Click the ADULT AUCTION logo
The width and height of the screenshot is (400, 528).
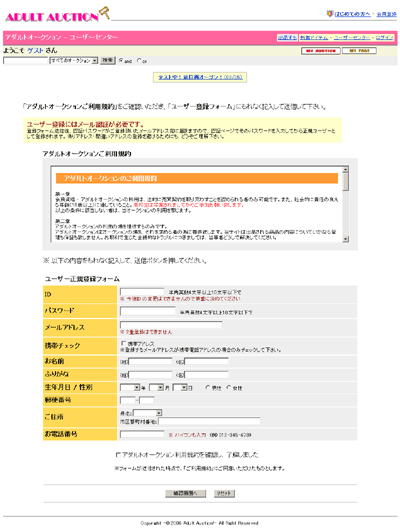pos(57,15)
